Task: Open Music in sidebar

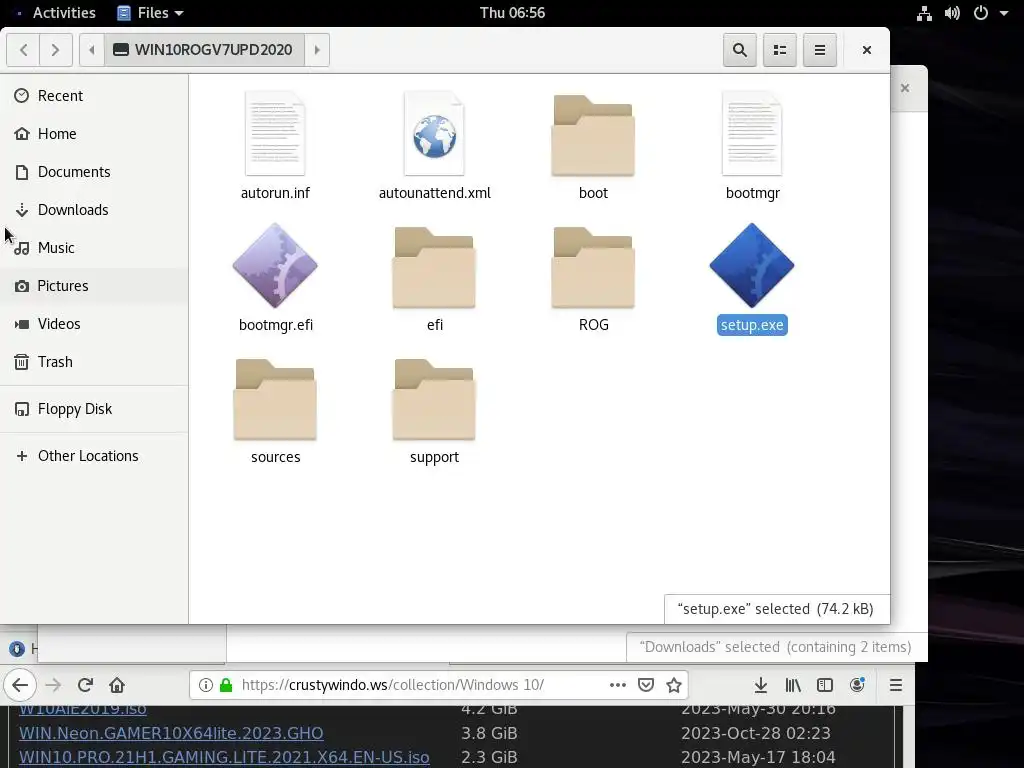Action: 94,248
